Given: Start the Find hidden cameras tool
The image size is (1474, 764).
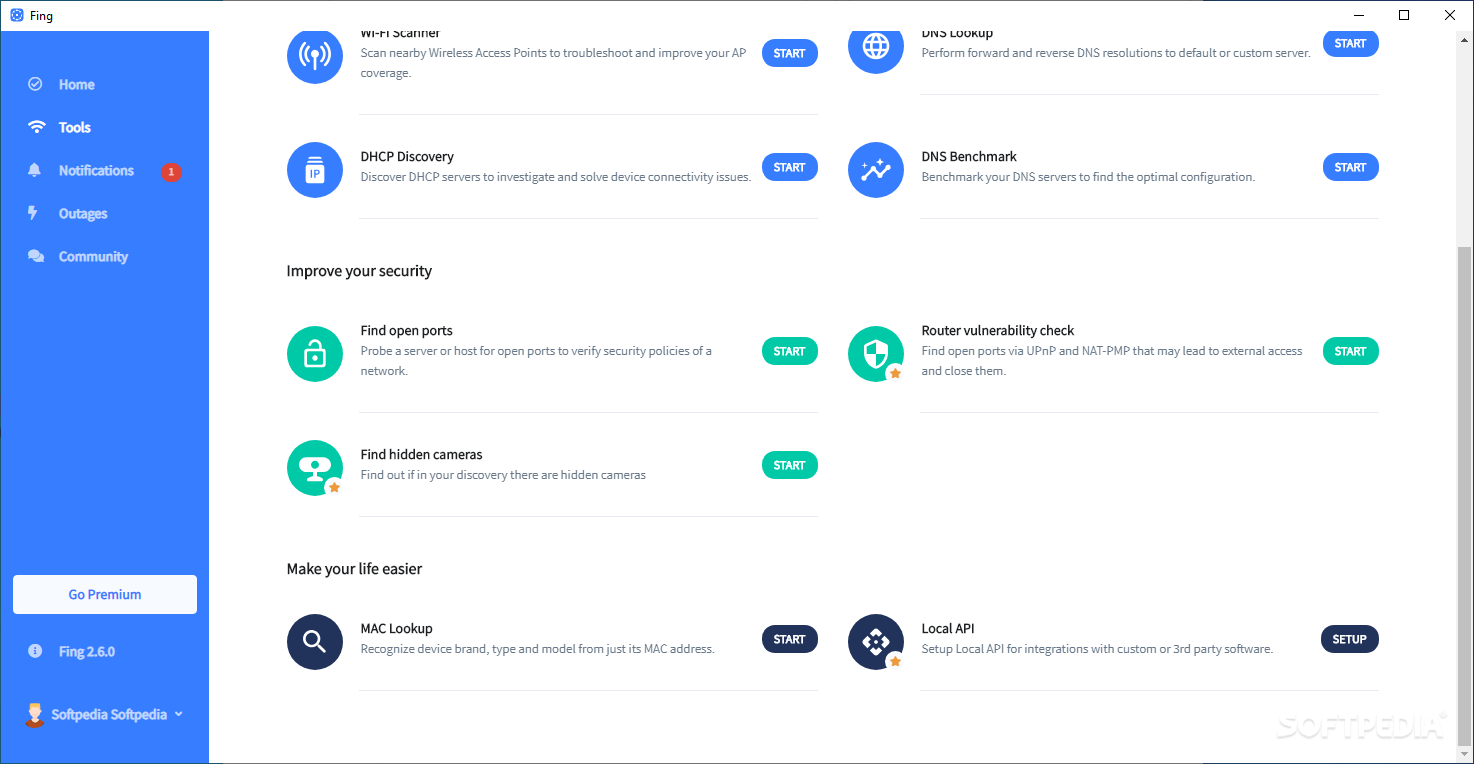Looking at the screenshot, I should pyautogui.click(x=790, y=465).
